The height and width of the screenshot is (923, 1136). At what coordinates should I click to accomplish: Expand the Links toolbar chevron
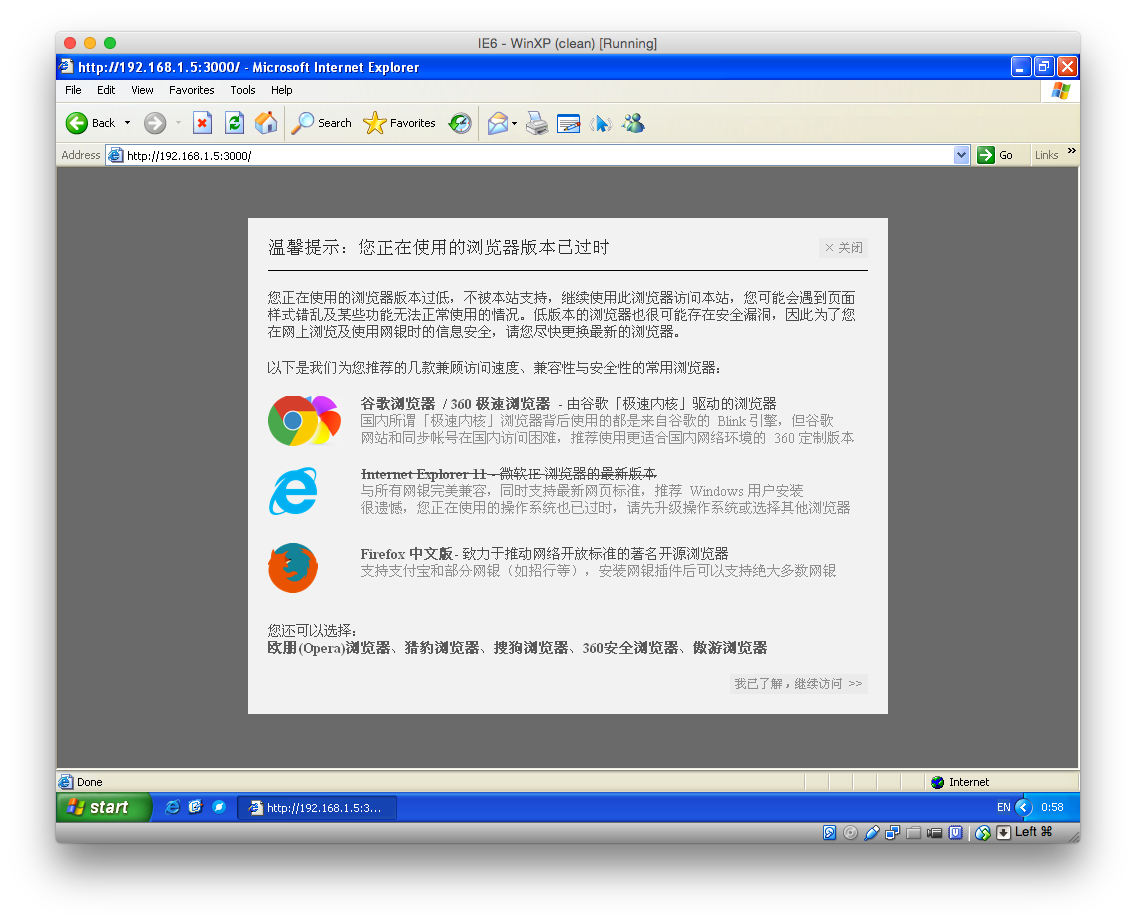coord(1071,152)
